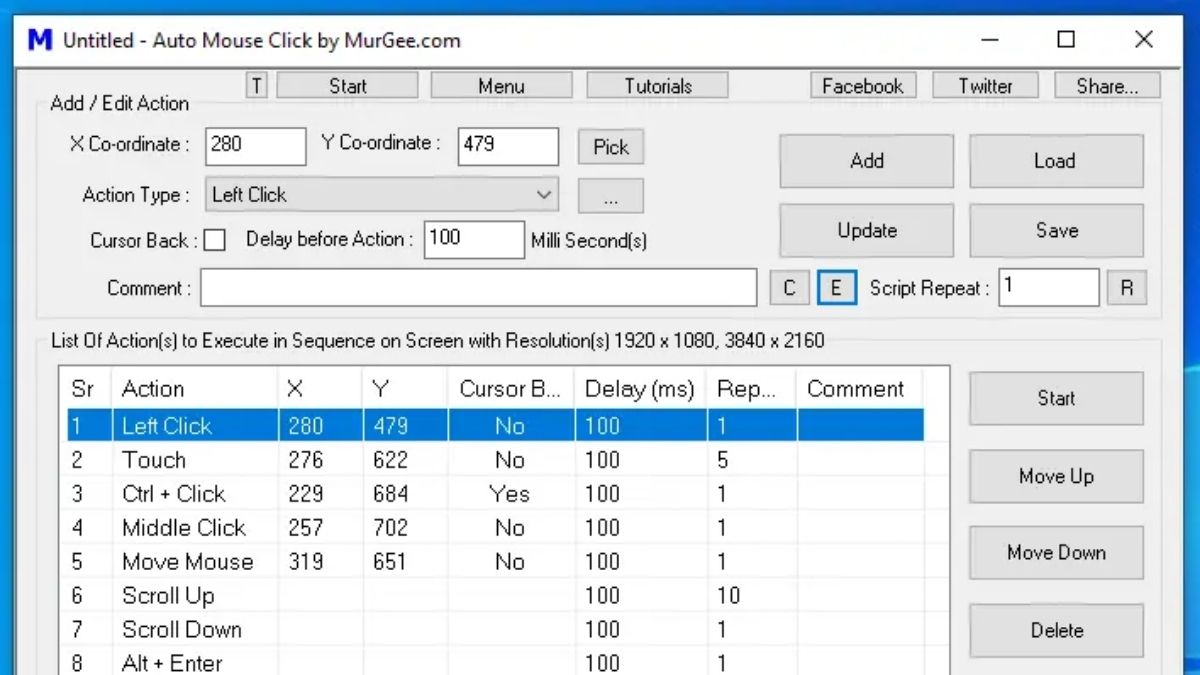The image size is (1200, 675).
Task: Click the Share... button
Action: (x=1107, y=86)
